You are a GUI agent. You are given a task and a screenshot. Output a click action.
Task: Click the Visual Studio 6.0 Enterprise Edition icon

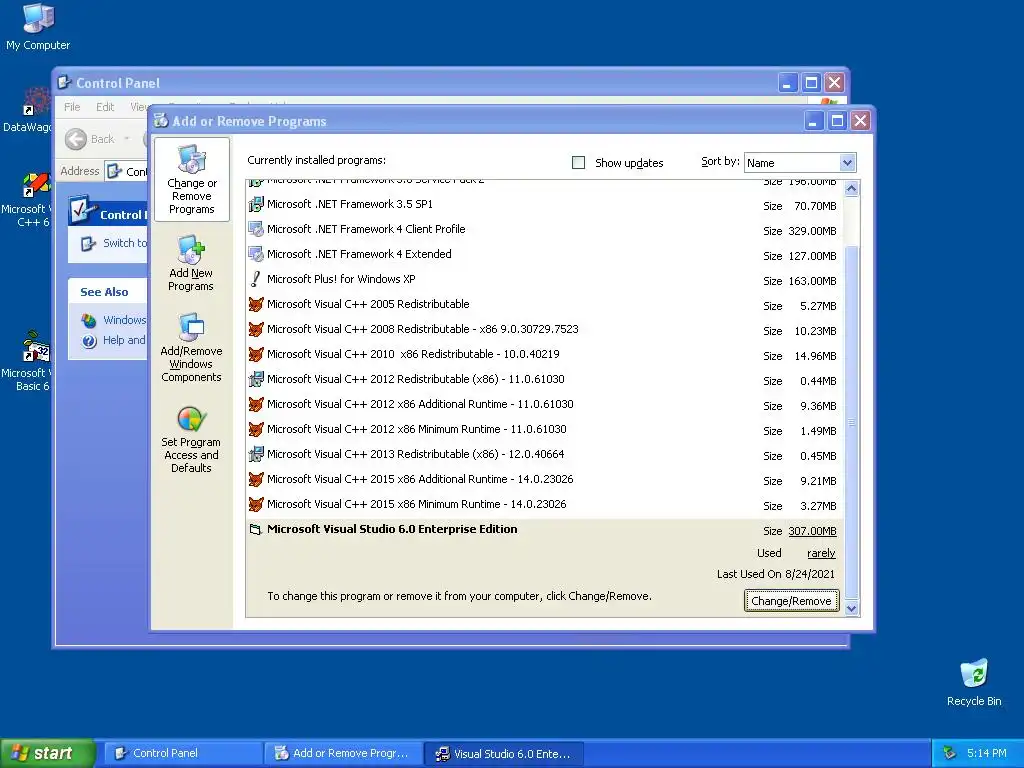(256, 530)
